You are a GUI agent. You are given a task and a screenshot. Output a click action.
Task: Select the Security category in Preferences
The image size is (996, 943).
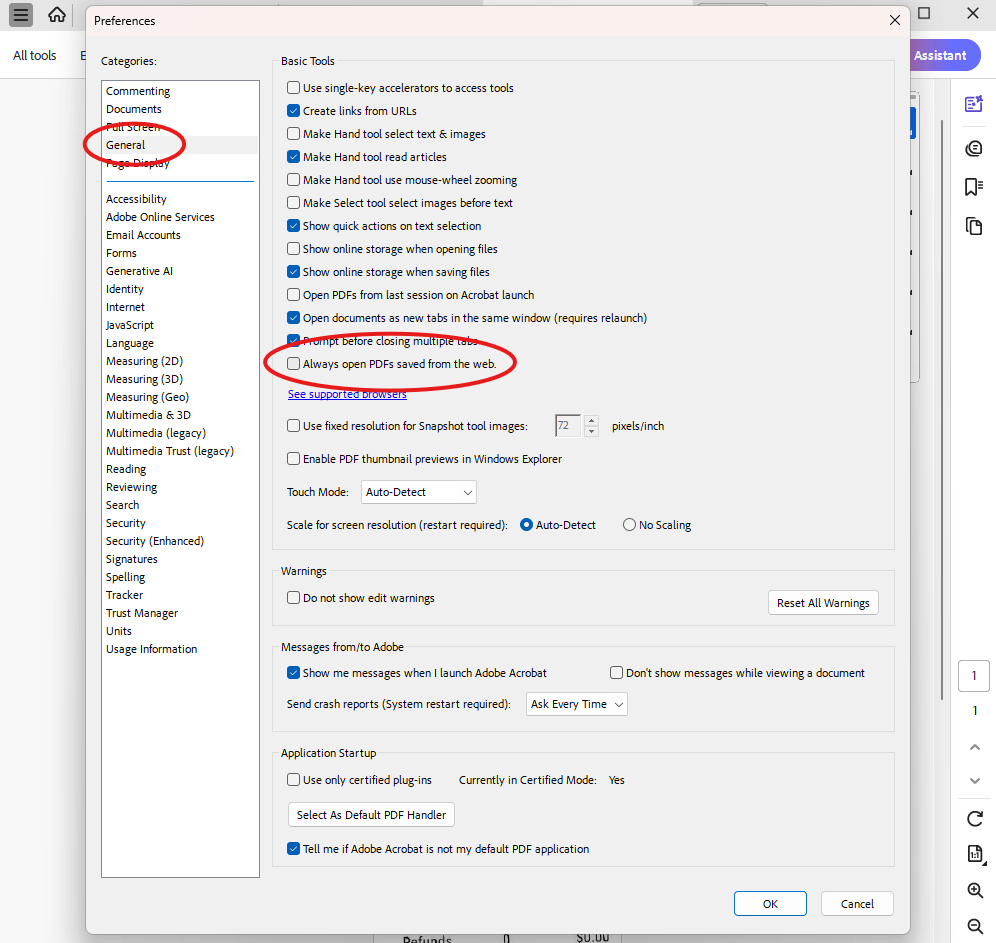pos(125,522)
